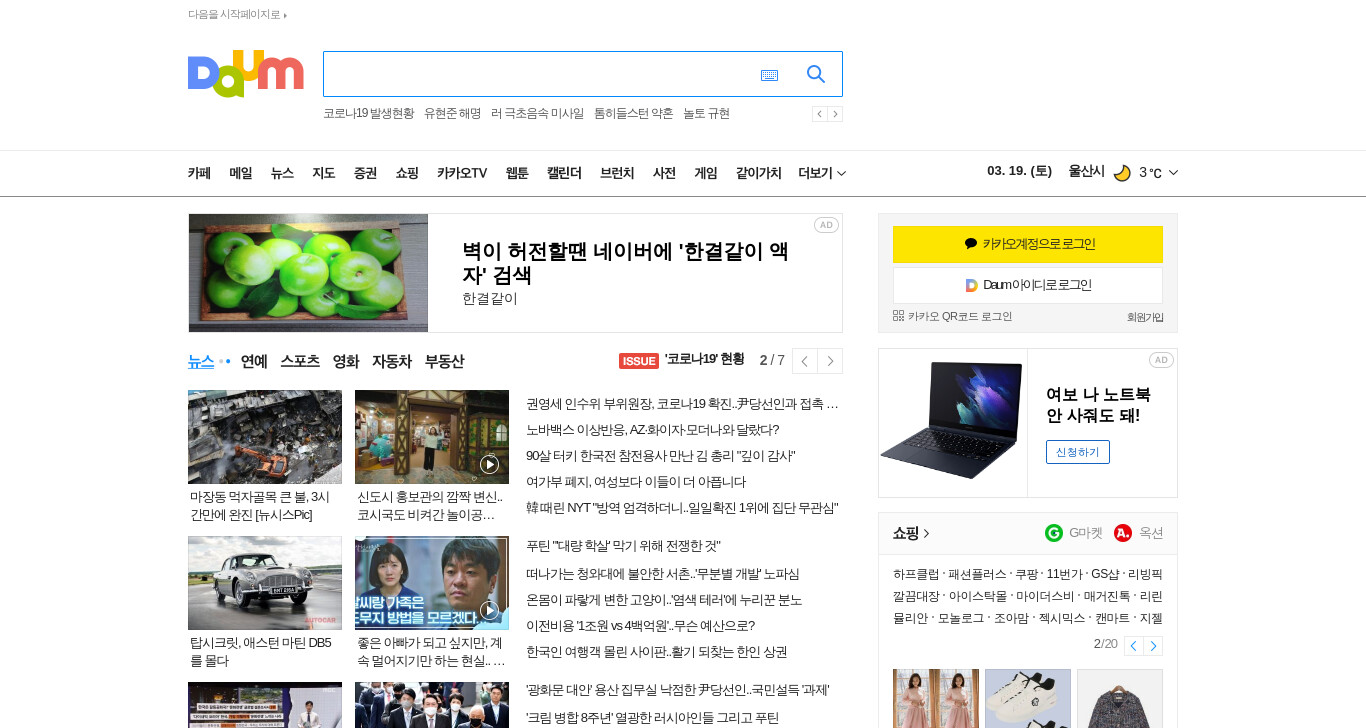This screenshot has height=728, width=1366.
Task: Click the red ISSUE badge
Action: (639, 361)
